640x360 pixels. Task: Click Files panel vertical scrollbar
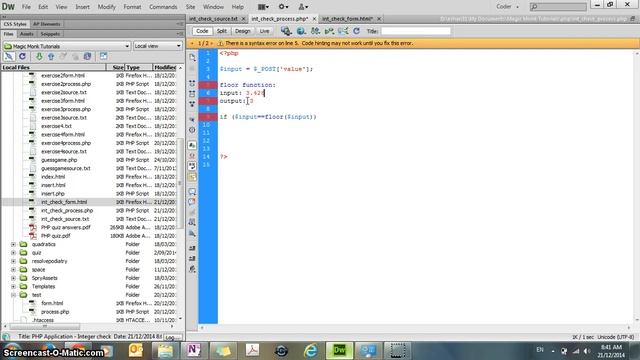pos(180,184)
